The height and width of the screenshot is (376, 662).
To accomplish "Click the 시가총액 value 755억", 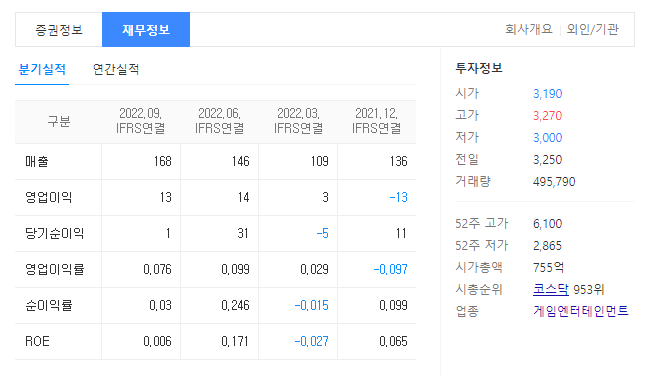I will [548, 268].
